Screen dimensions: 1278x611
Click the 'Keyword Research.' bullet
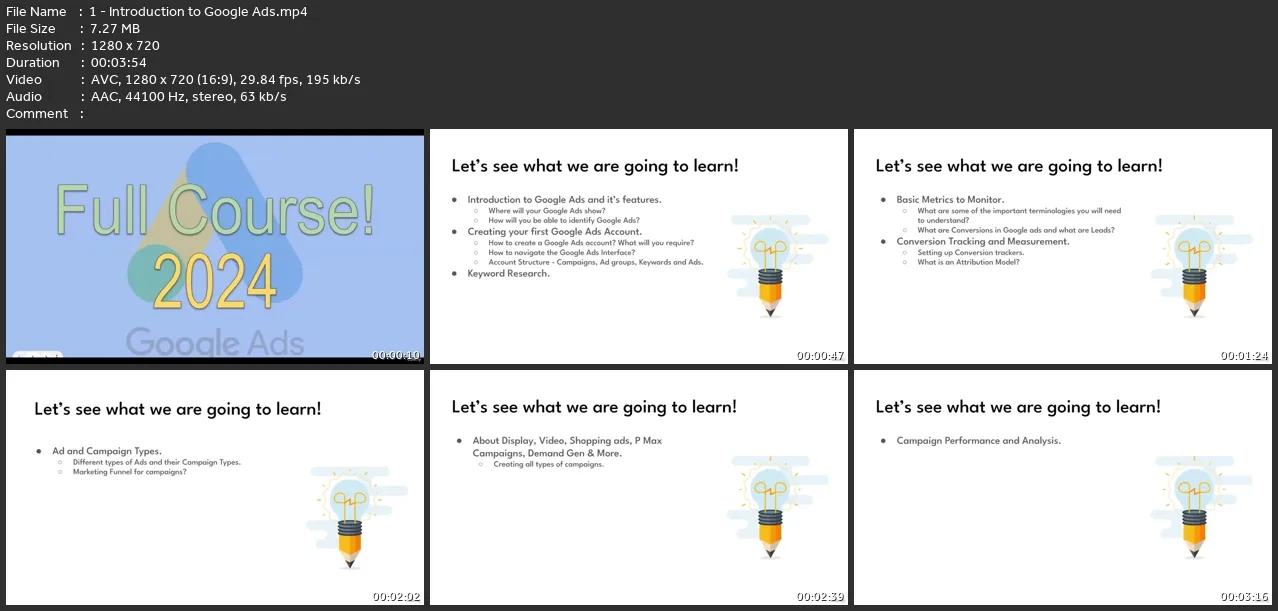point(508,274)
